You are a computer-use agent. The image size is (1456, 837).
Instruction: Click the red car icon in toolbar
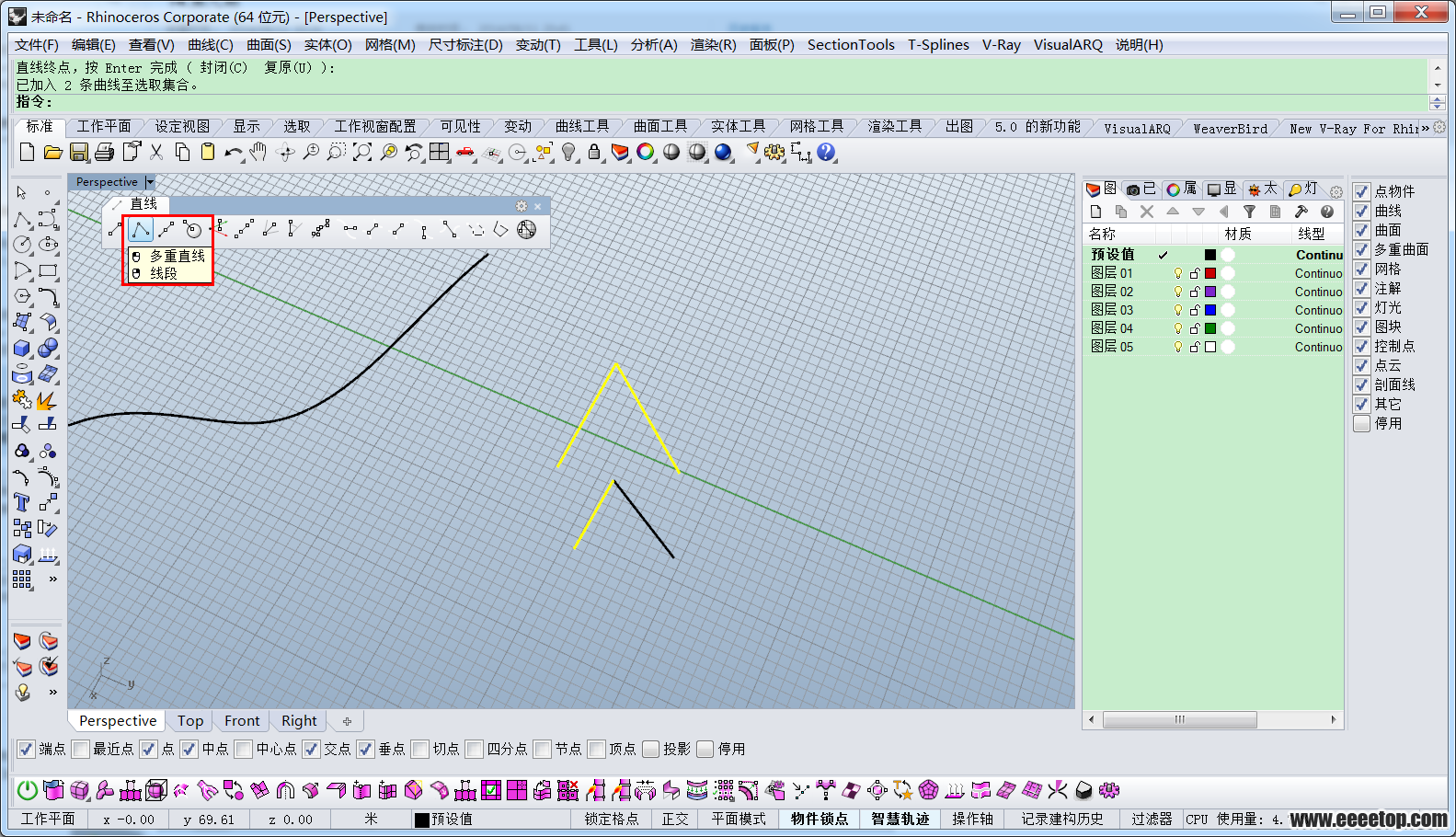(465, 153)
